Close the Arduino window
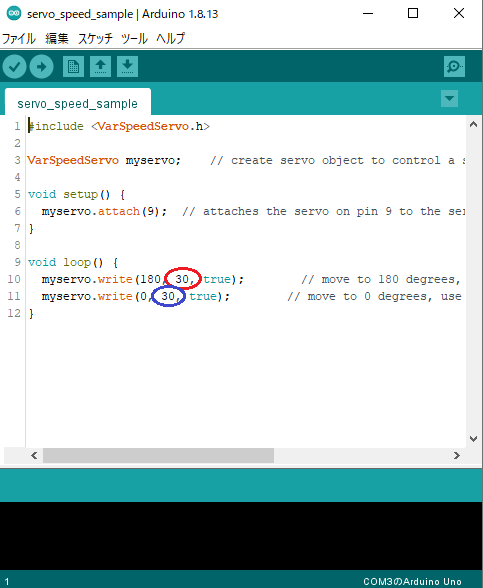 (x=459, y=14)
